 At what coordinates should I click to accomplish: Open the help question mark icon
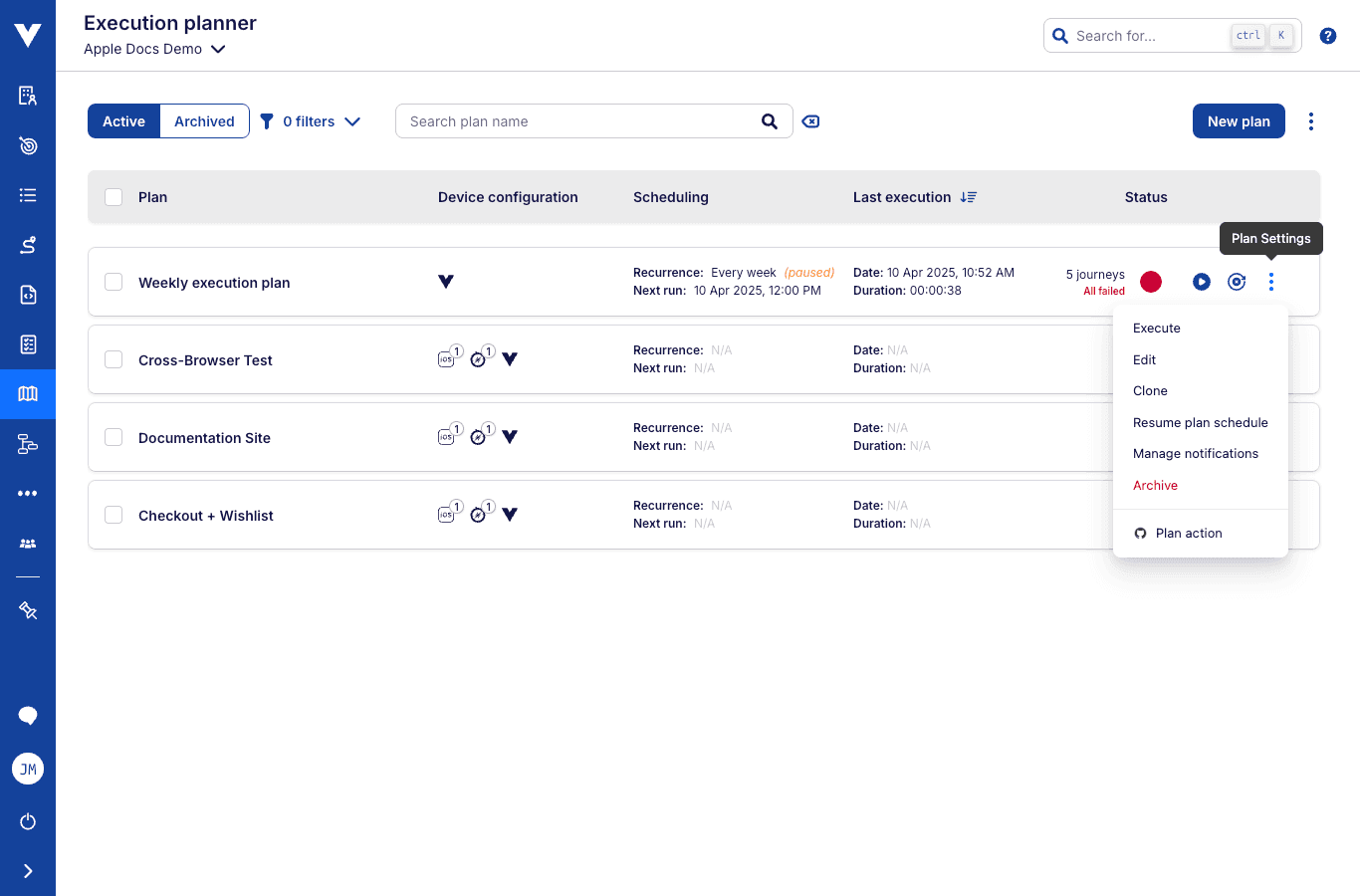coord(1328,35)
